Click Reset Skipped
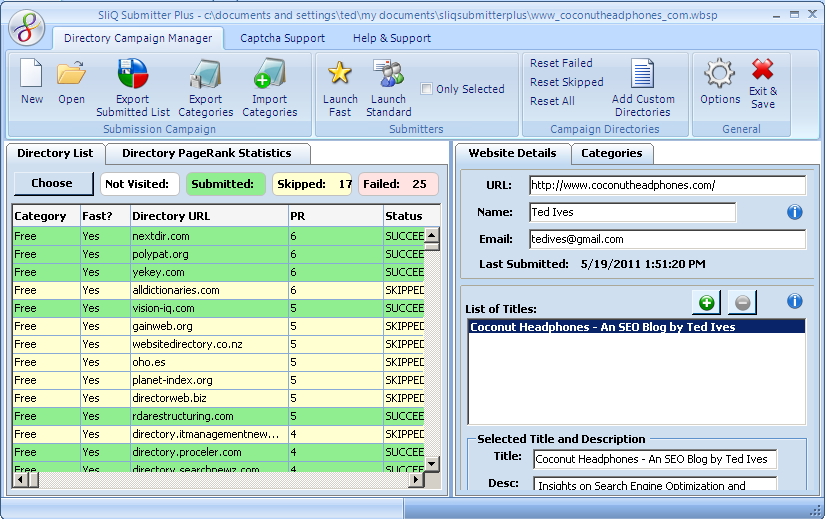This screenshot has width=825, height=519. click(x=567, y=82)
